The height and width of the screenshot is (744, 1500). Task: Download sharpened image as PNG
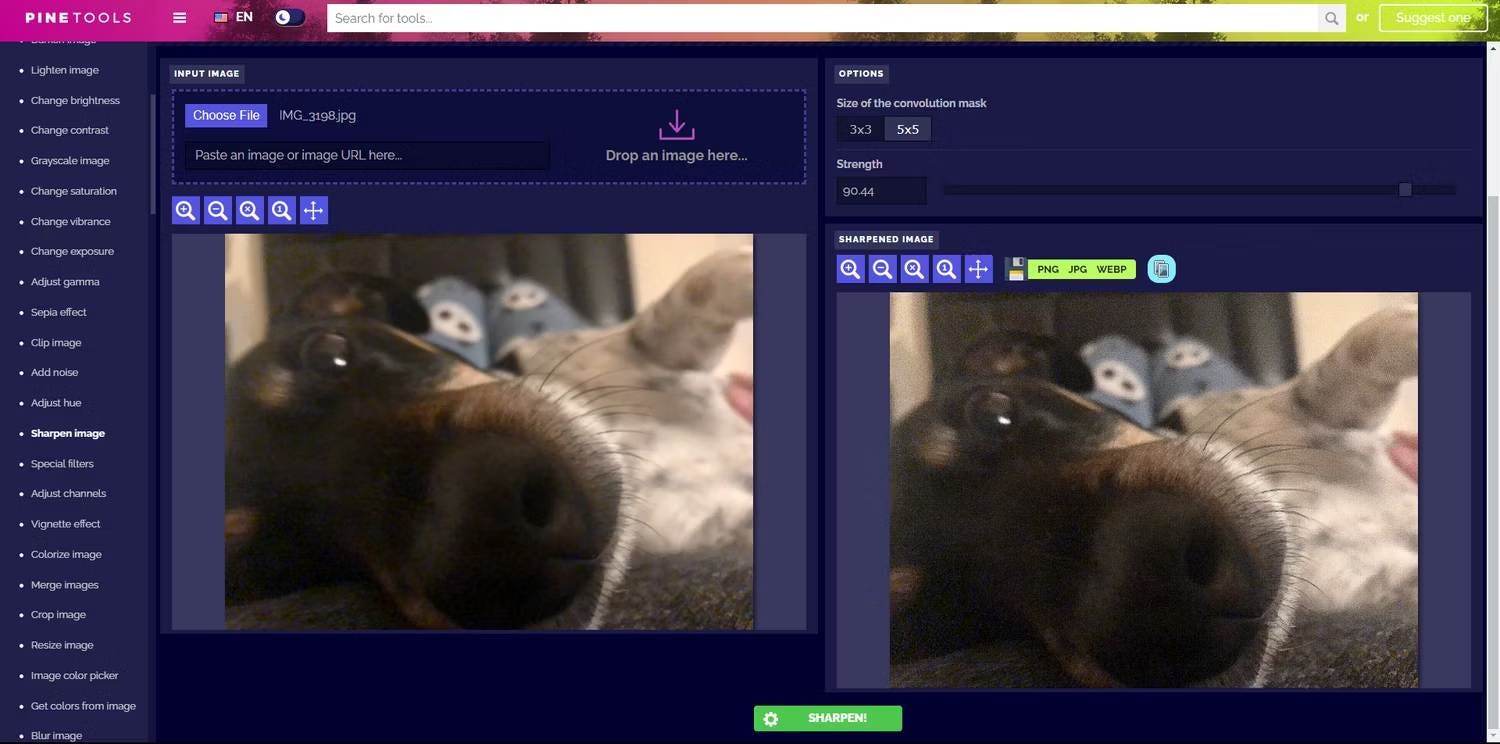1048,269
